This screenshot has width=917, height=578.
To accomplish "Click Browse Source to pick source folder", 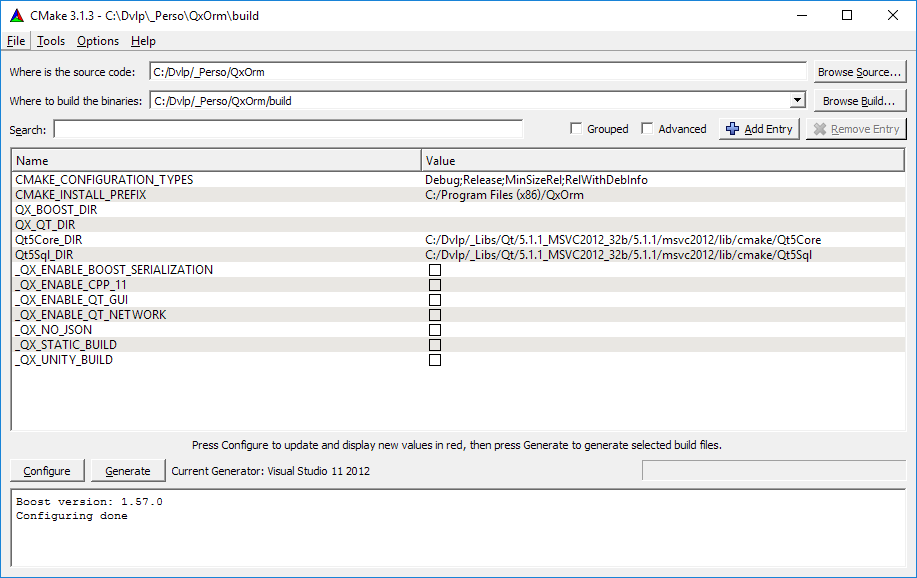I will click(857, 71).
